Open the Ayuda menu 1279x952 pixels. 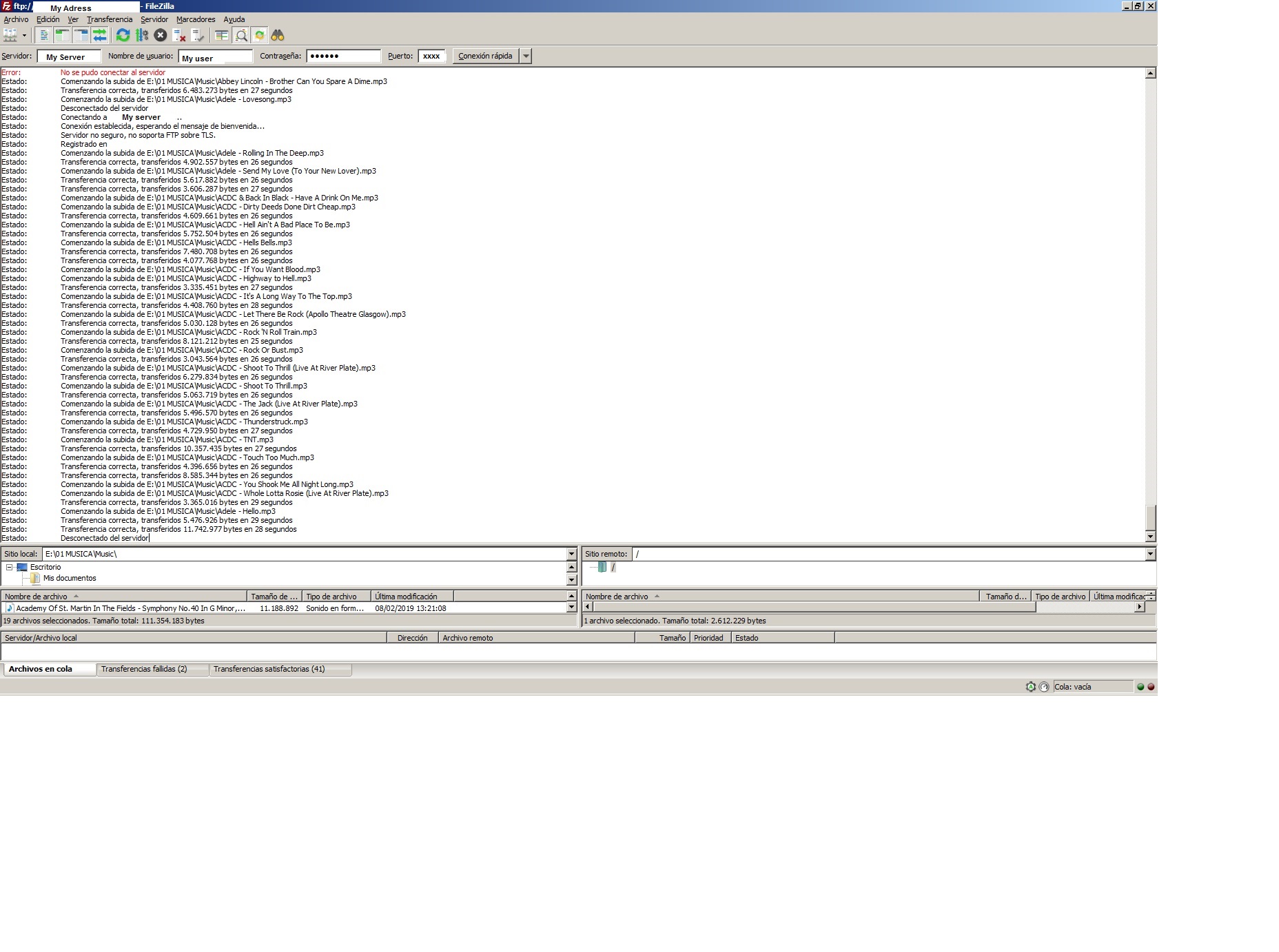[x=234, y=19]
